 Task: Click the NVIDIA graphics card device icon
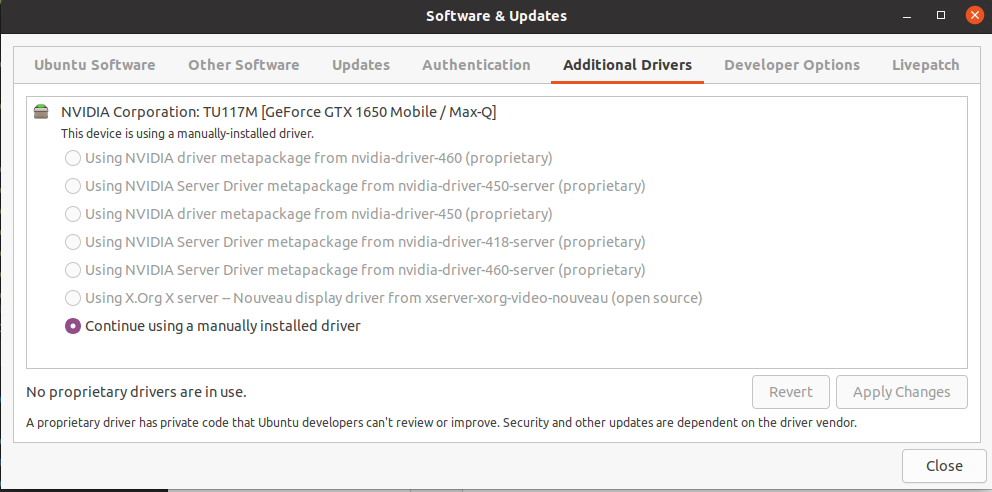(41, 112)
